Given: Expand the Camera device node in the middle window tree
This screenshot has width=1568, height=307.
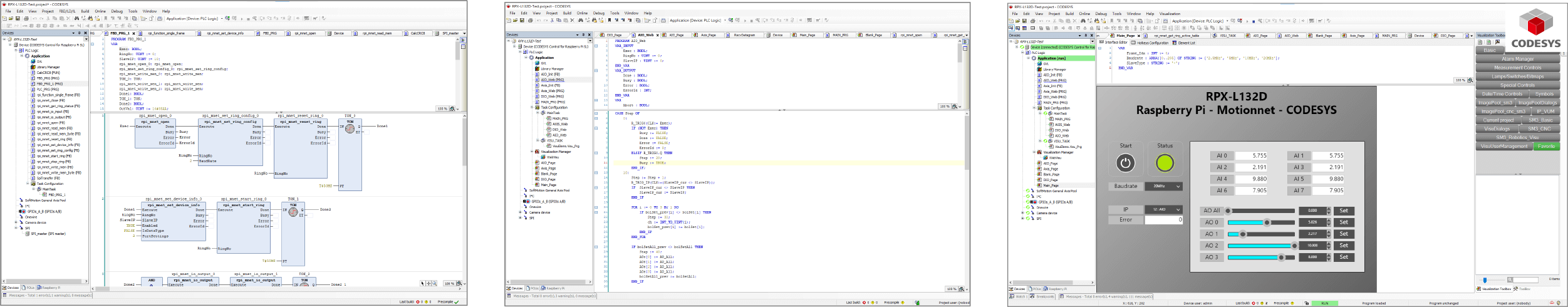Looking at the screenshot, I should [521, 212].
